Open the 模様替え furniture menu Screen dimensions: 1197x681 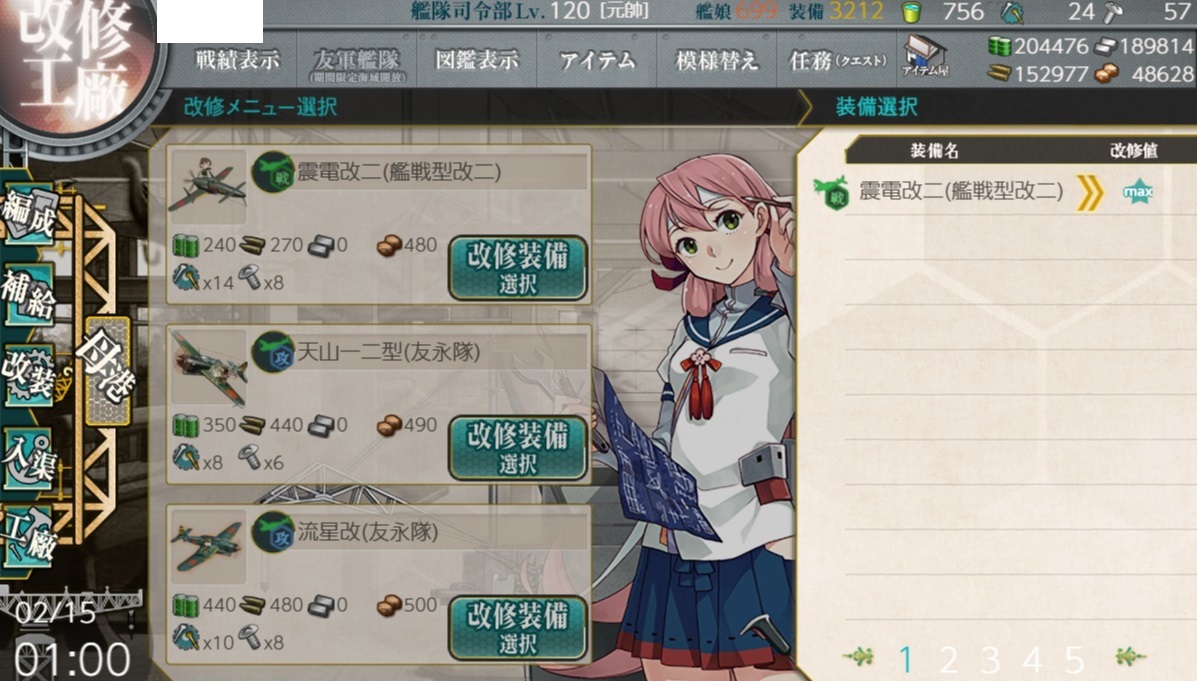coord(717,60)
